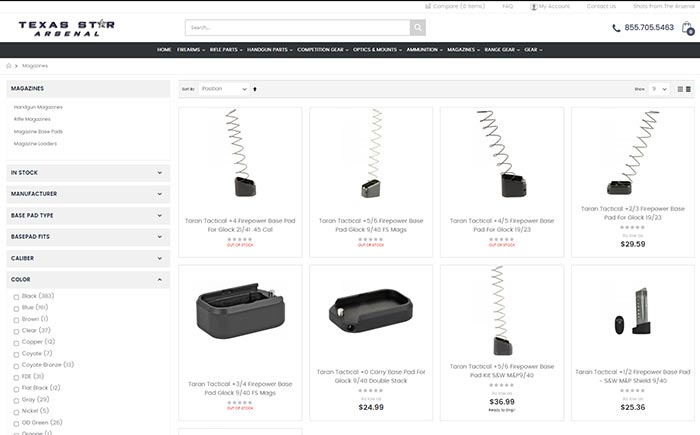Screen dimensions: 700x435
Task: Open the Range Gear menu
Action: [x=502, y=50]
